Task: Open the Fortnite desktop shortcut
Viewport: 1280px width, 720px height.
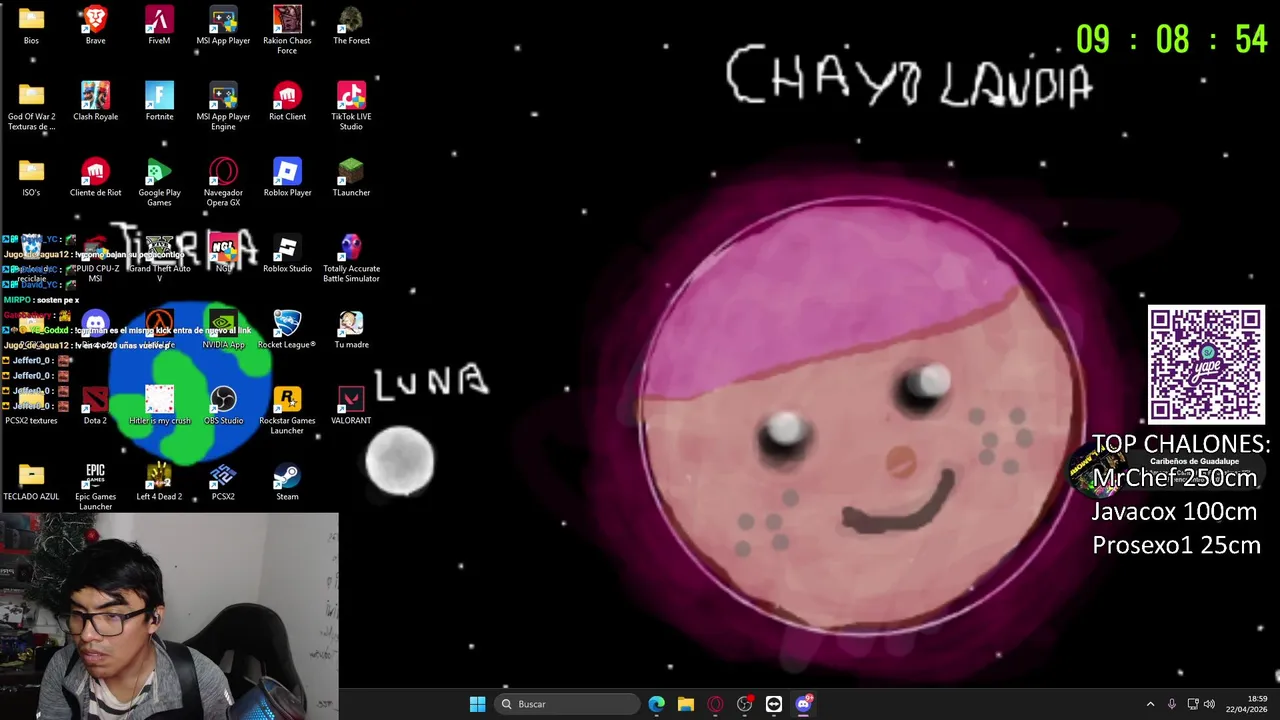Action: [x=159, y=102]
